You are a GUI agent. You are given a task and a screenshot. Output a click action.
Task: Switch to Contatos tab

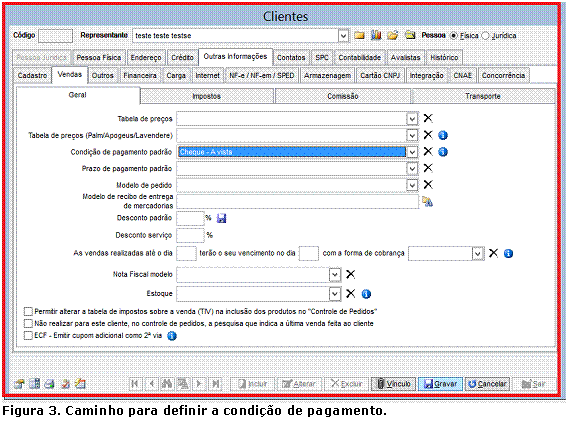(291, 58)
